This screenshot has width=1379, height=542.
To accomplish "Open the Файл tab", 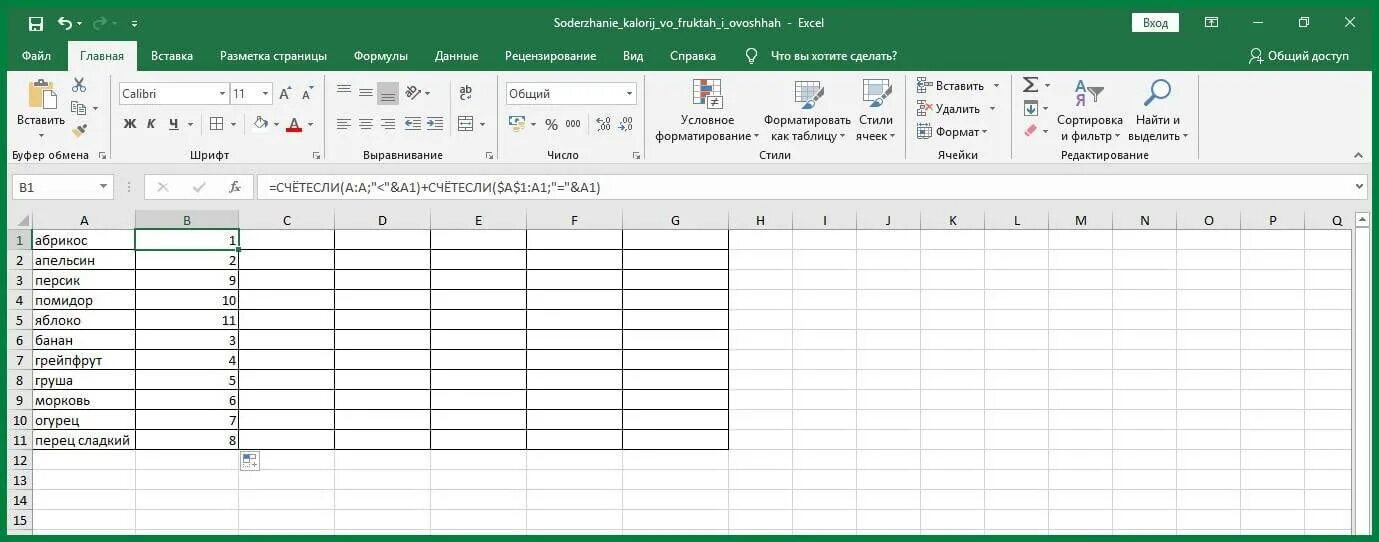I will [x=36, y=56].
